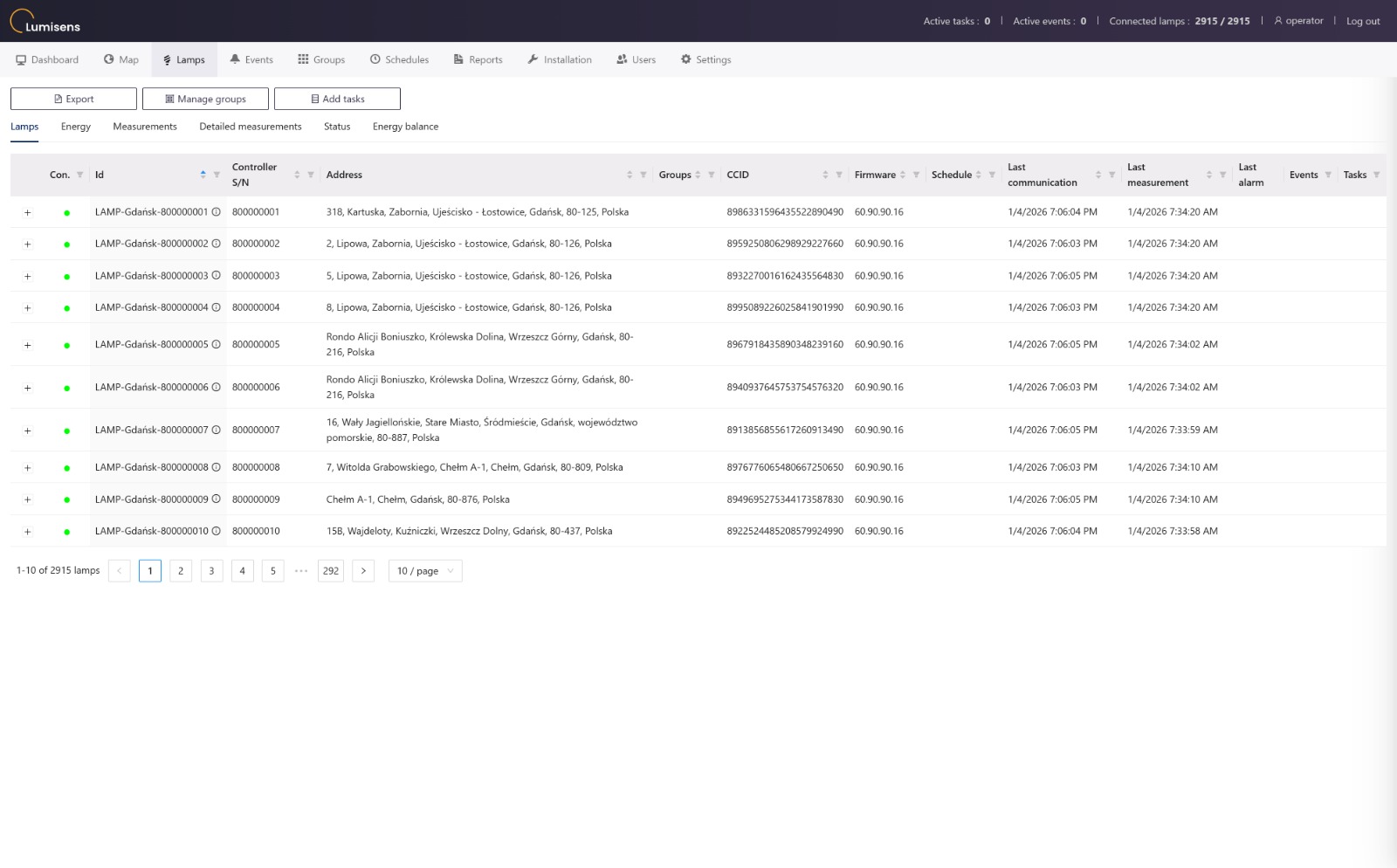Go to page 3 of lamps
The image size is (1397, 868).
pyautogui.click(x=211, y=571)
